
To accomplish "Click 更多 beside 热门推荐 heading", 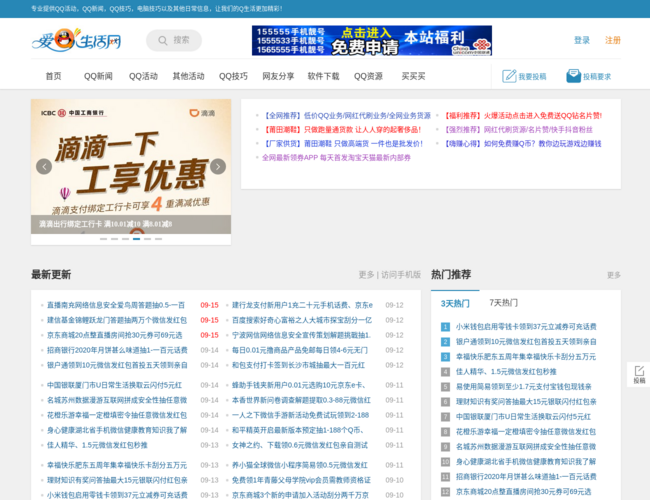I will coord(614,275).
